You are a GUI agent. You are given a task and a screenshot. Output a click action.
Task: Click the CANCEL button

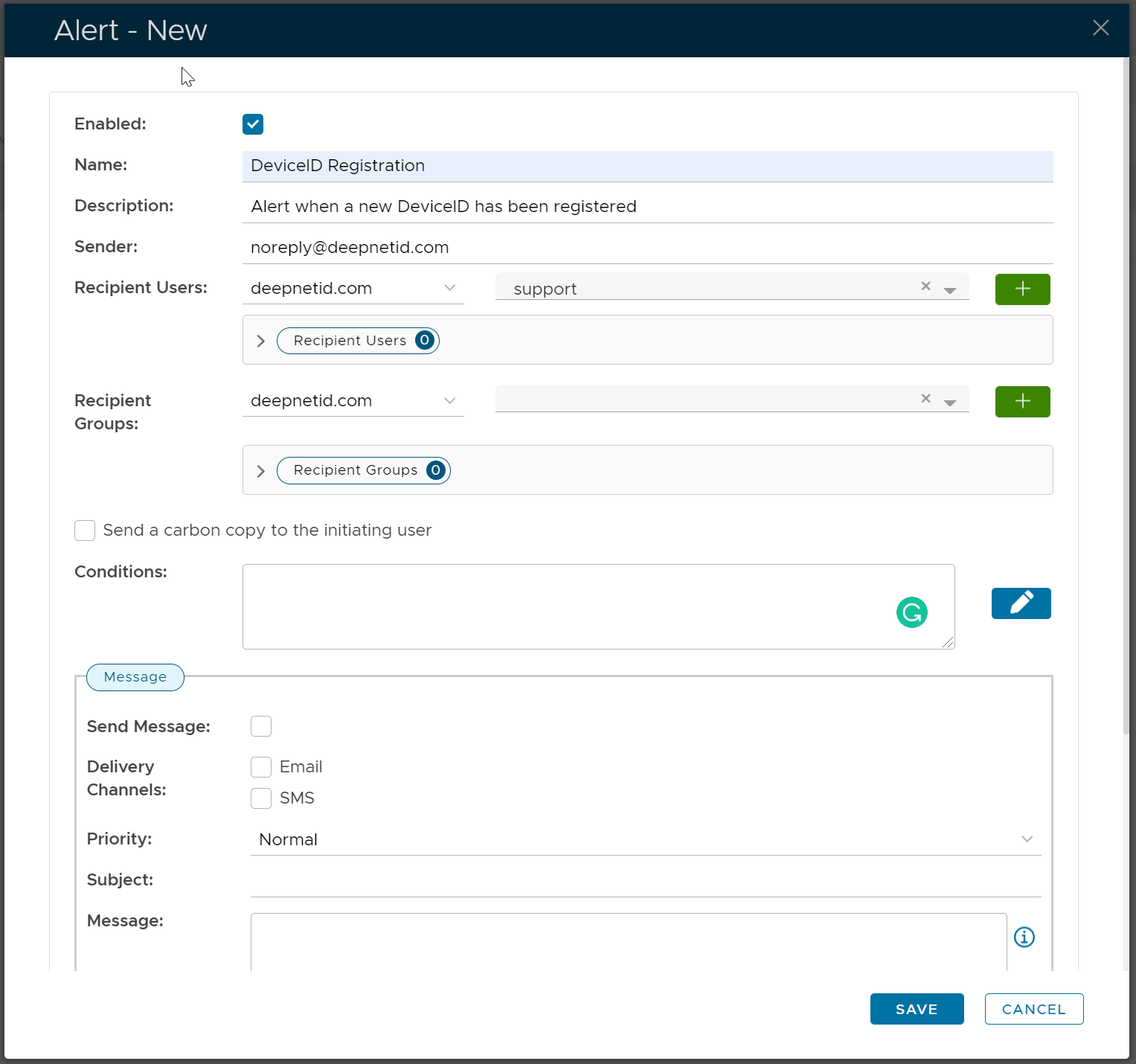coord(1033,1009)
